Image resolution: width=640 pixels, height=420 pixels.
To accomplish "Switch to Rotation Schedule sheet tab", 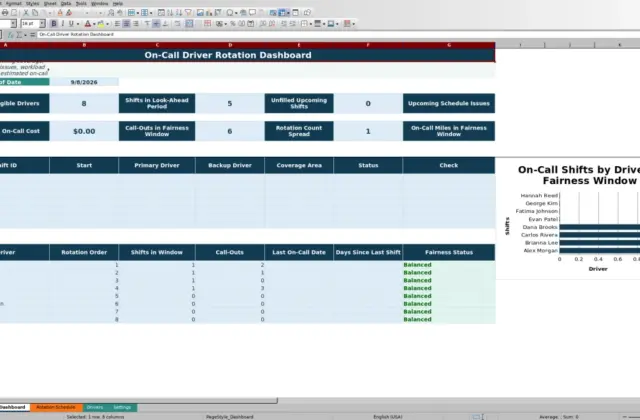I will (x=56, y=407).
